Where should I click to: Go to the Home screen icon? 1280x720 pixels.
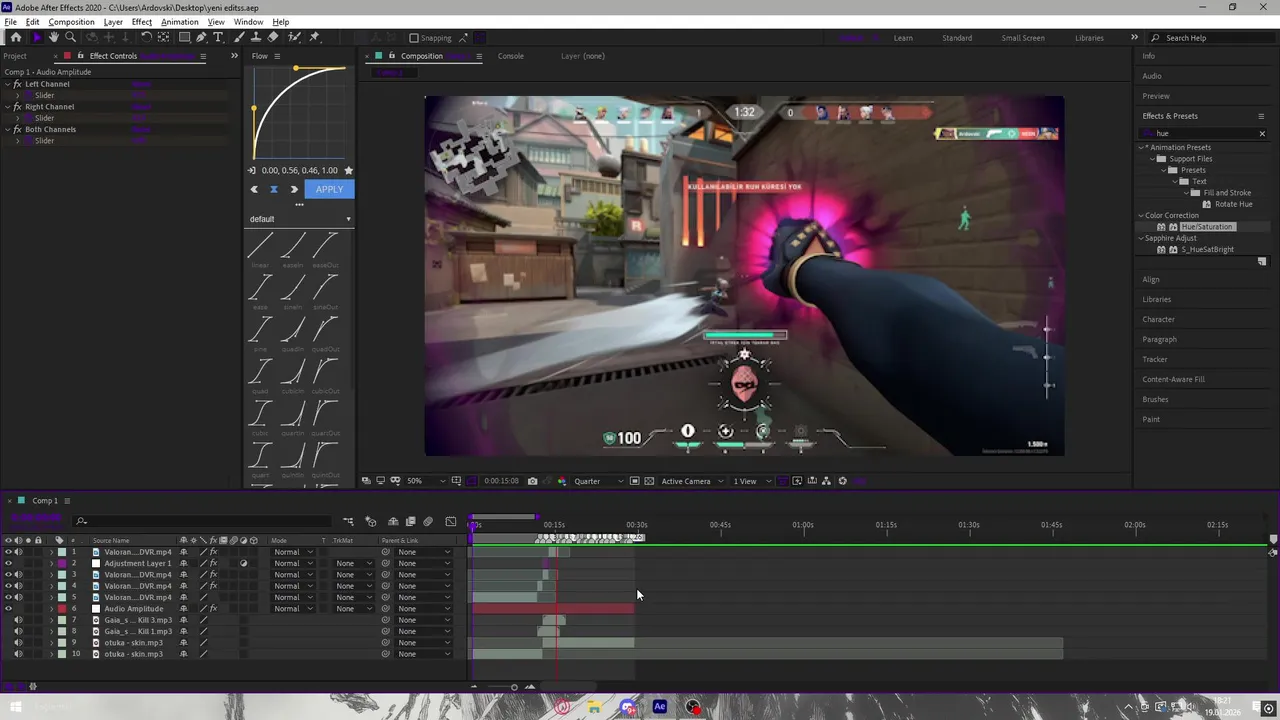[15, 37]
